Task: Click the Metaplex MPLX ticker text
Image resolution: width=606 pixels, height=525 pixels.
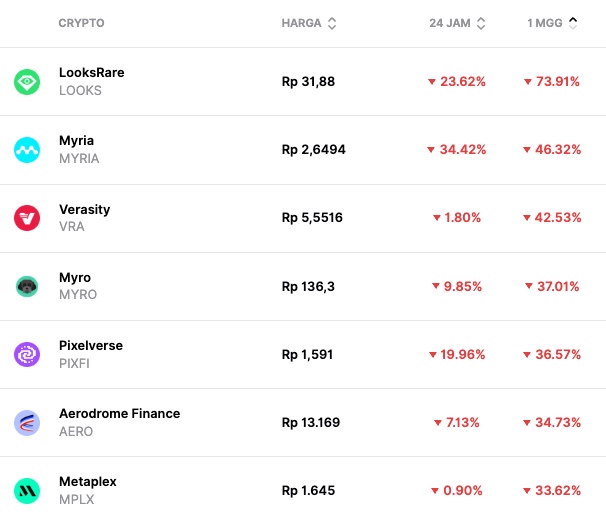Action: (x=77, y=499)
